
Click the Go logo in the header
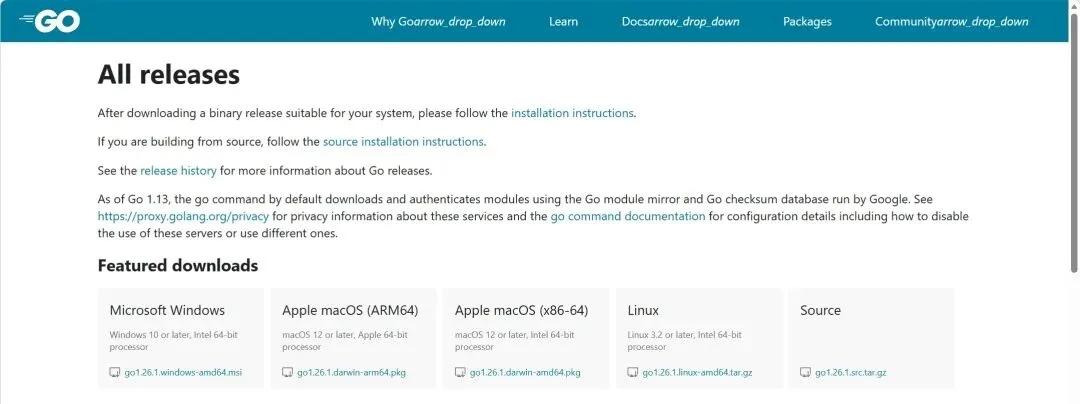49,21
